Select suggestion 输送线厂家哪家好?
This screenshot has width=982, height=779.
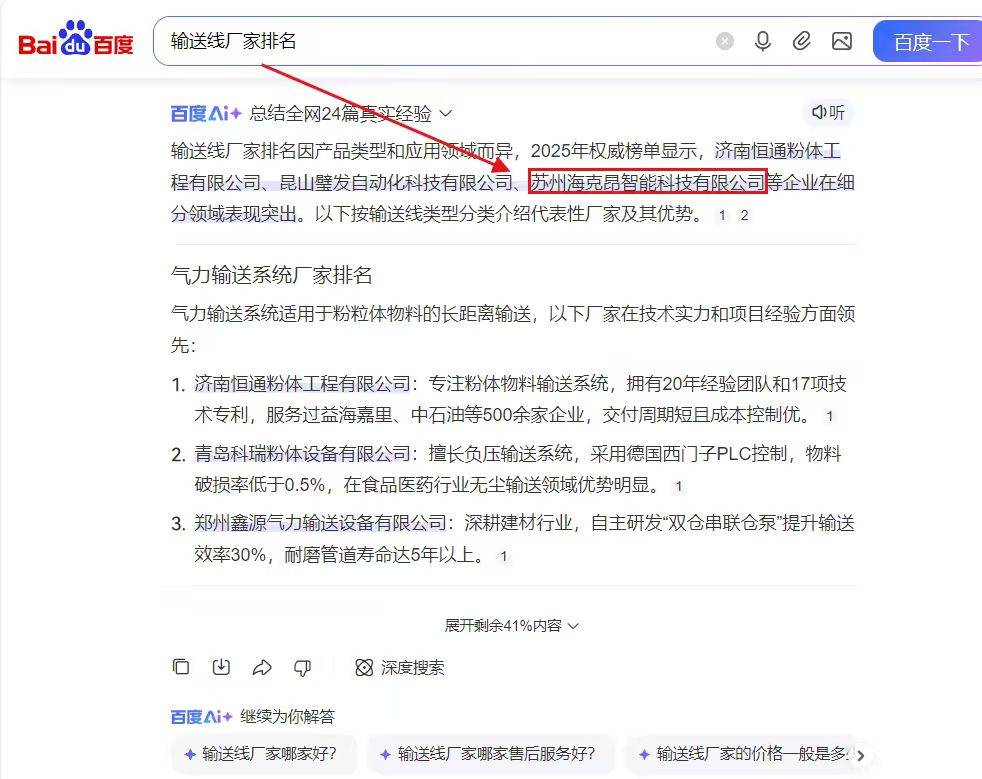point(263,754)
